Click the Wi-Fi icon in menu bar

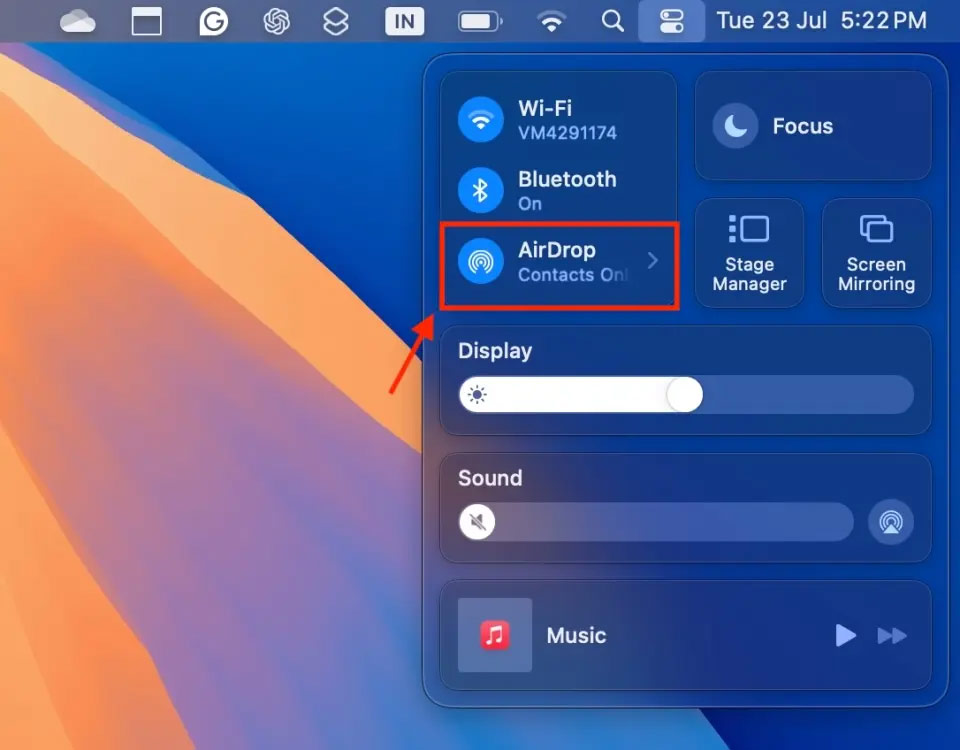[549, 20]
